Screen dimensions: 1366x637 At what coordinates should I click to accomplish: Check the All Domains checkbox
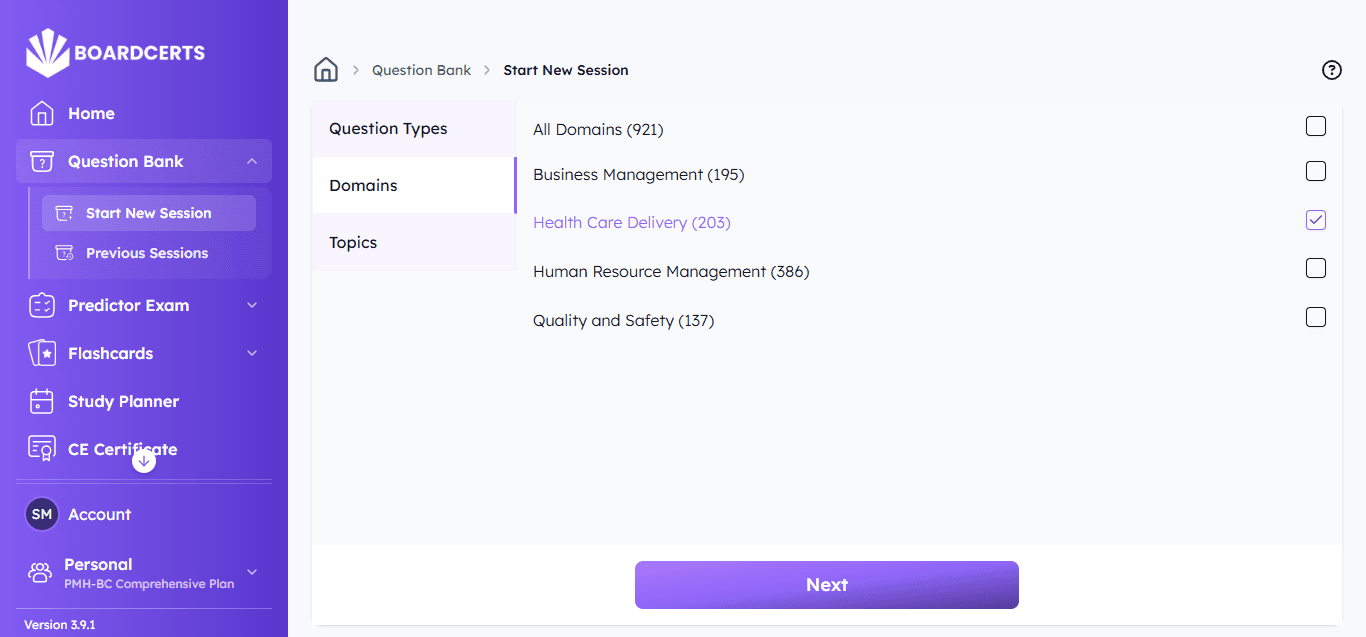point(1316,126)
